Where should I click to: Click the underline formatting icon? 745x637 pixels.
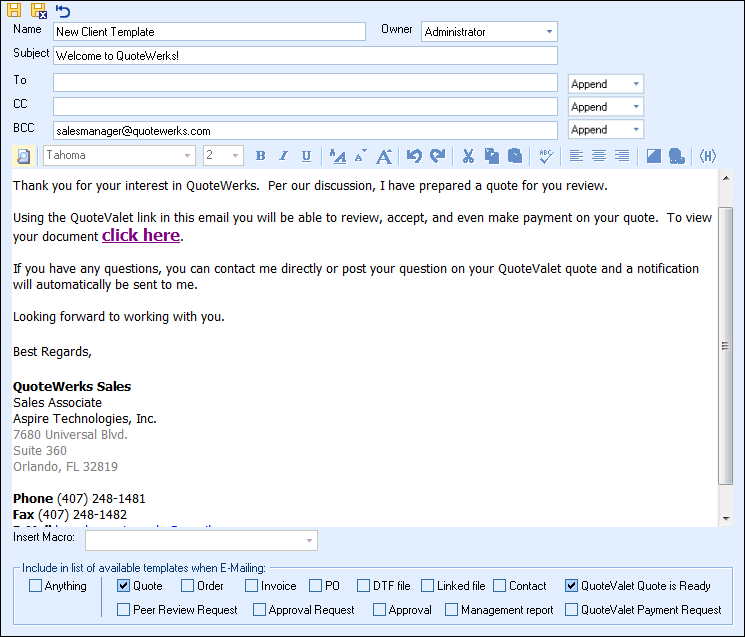pos(306,156)
